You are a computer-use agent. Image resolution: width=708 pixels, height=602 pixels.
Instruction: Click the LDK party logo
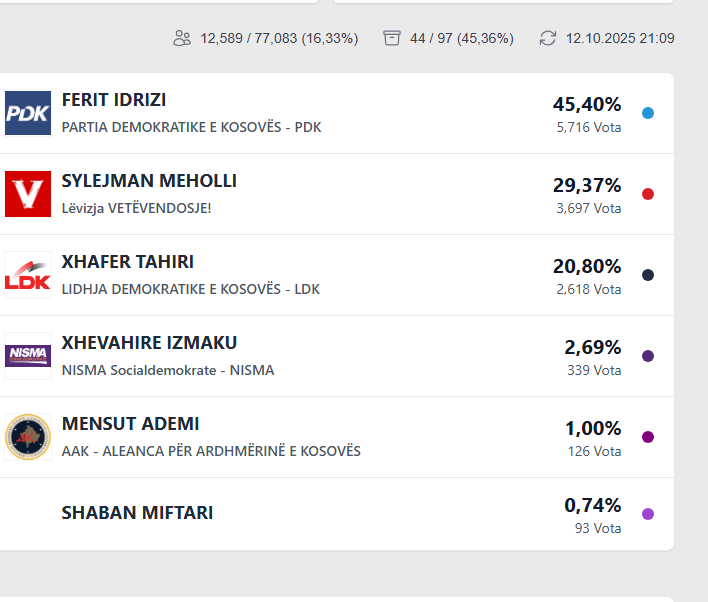[28, 275]
